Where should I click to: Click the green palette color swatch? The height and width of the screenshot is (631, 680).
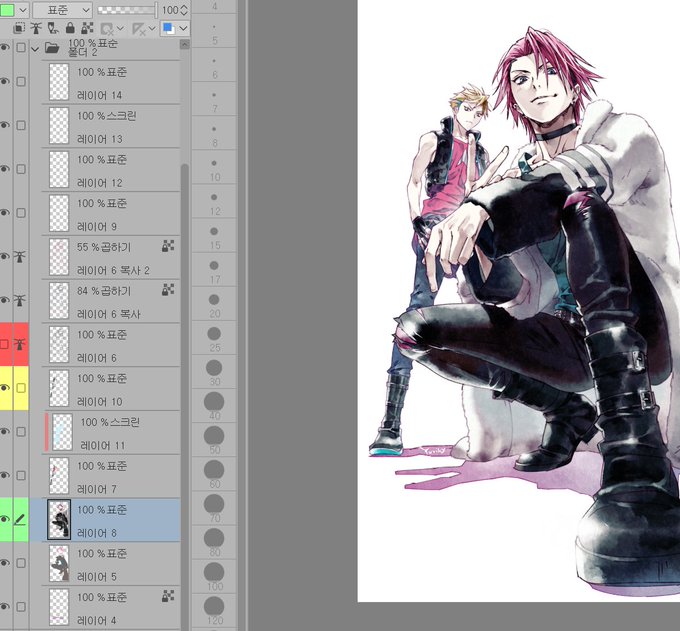[7, 10]
